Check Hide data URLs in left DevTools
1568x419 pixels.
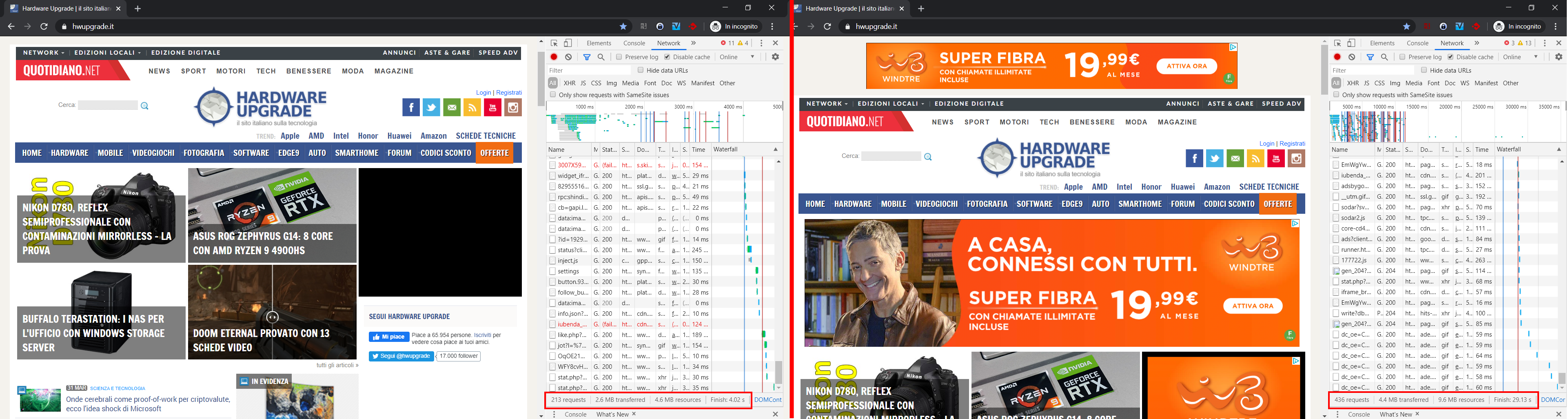point(640,70)
